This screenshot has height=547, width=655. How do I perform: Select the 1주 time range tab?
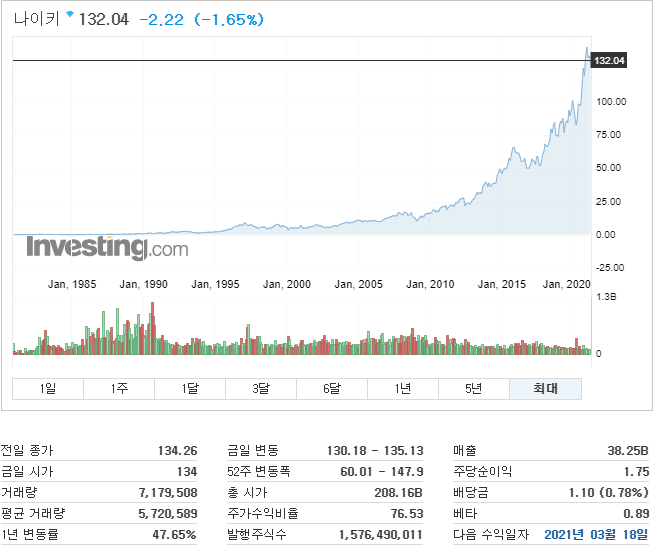119,389
